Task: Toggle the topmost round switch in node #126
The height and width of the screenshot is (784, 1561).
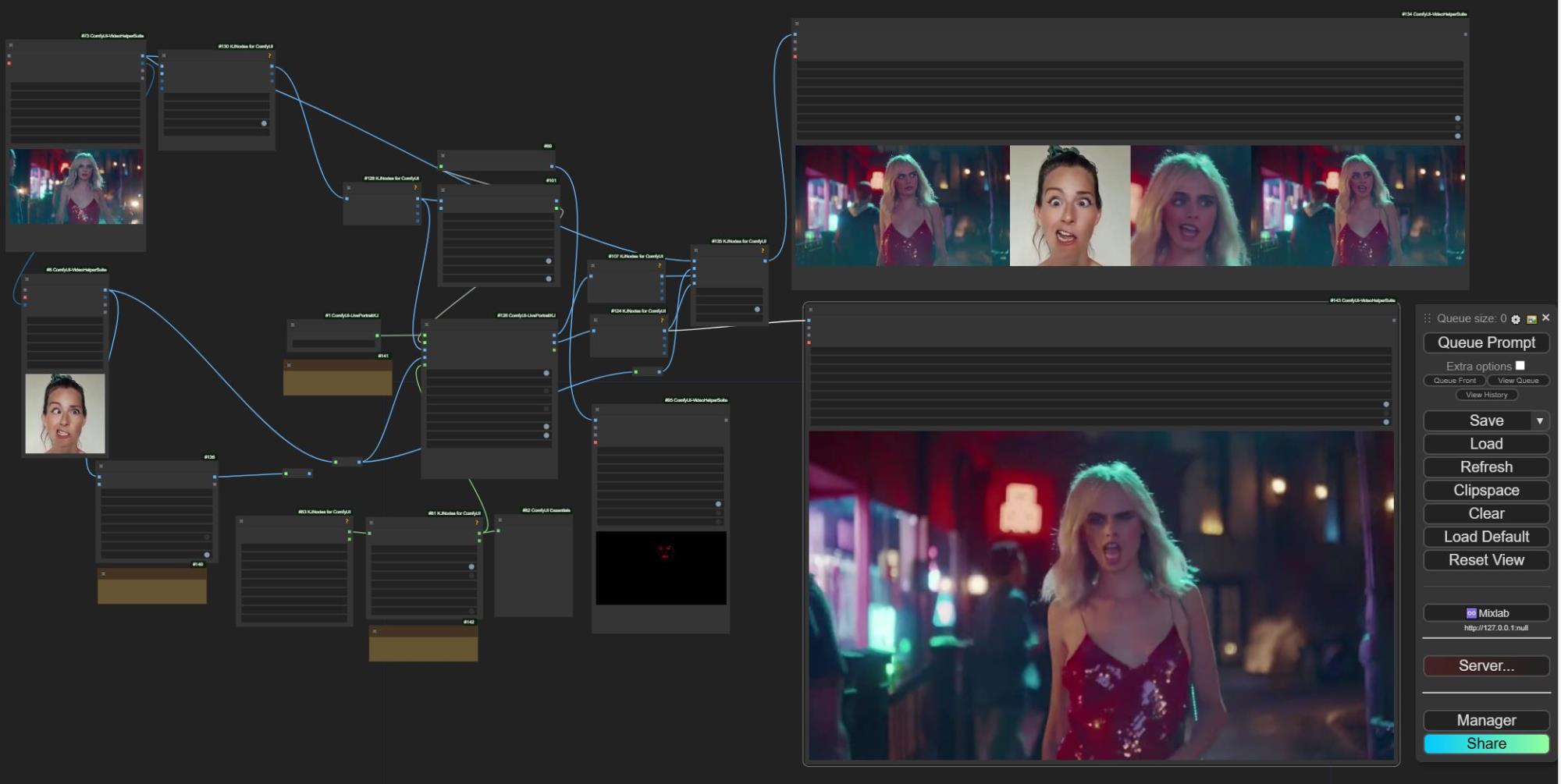Action: pos(546,373)
